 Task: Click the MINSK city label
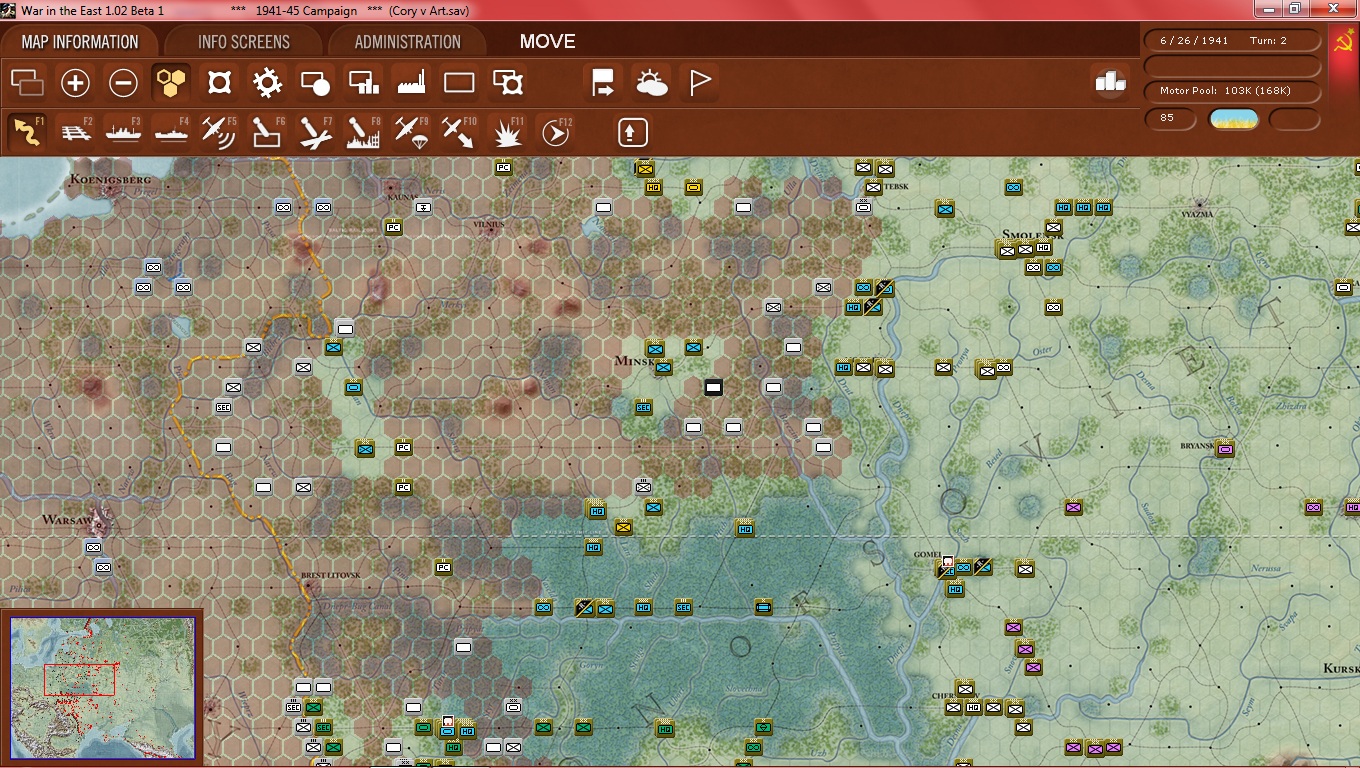635,361
